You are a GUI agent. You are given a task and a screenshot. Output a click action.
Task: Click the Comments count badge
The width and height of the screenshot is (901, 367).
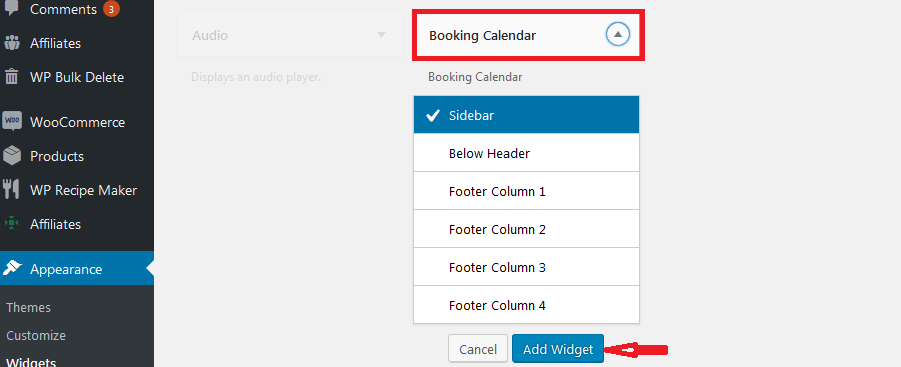coord(111,9)
